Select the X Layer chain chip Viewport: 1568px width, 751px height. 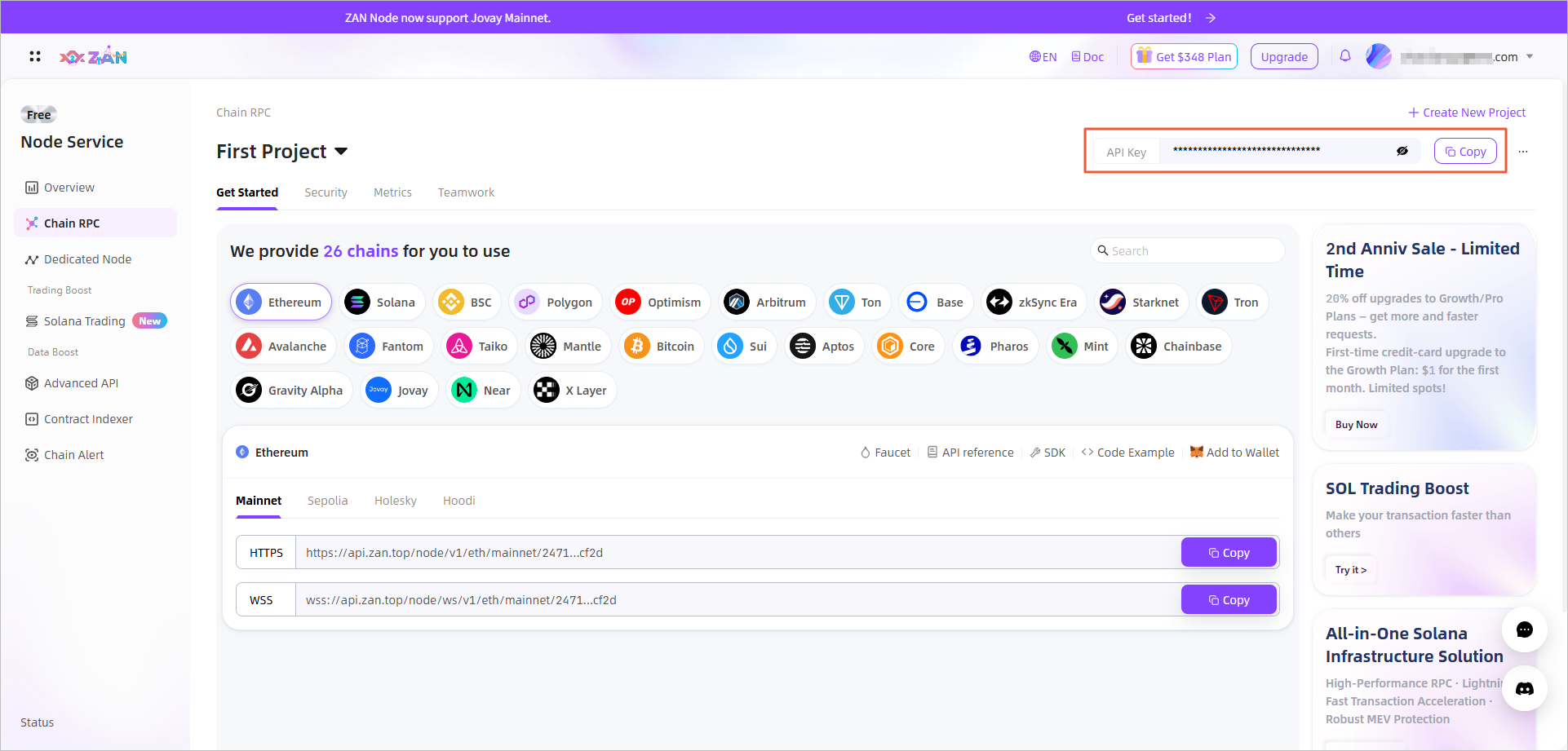573,391
